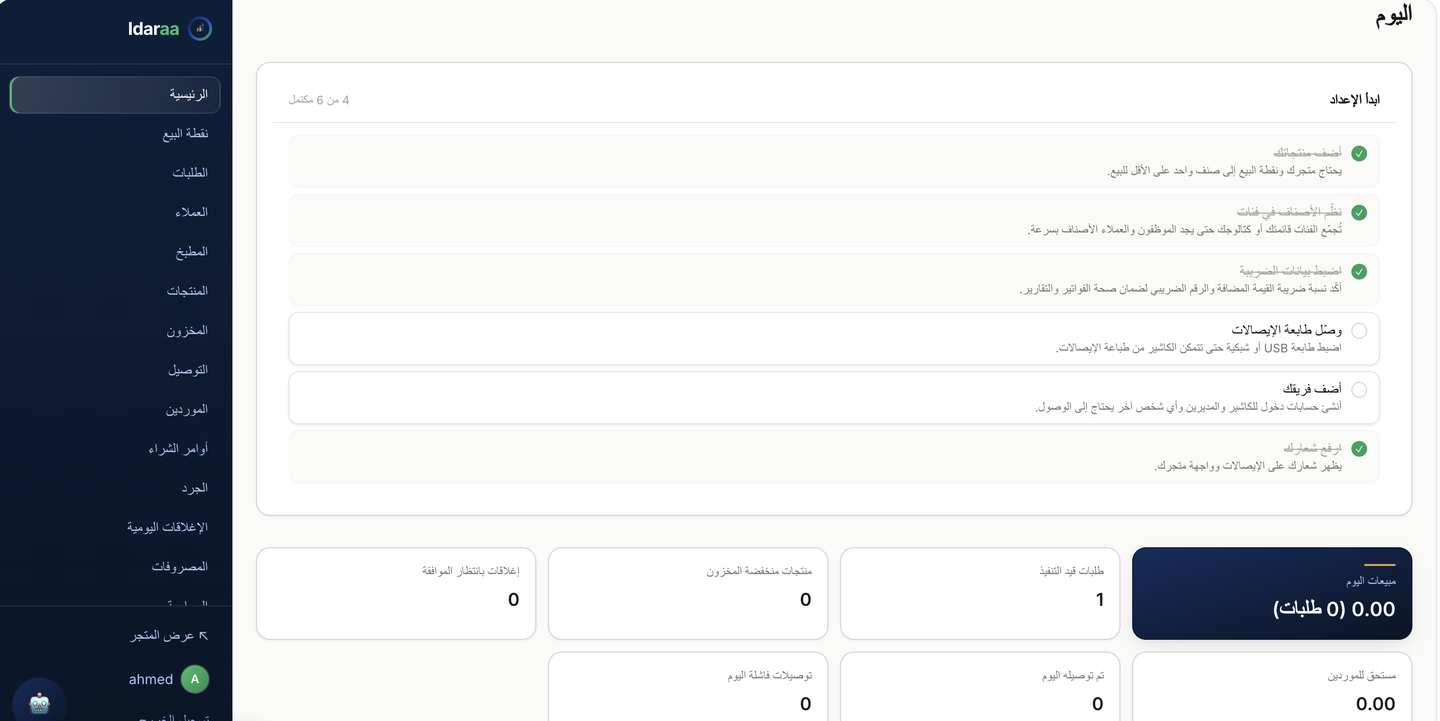Open الجرد sidebar entry
Viewport: 1440px width, 721px height.
coord(115,488)
